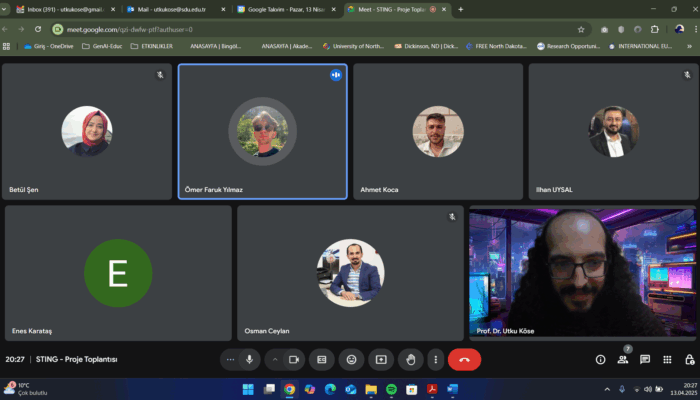Click the red leave call button
The width and height of the screenshot is (700, 400).
coord(464,359)
